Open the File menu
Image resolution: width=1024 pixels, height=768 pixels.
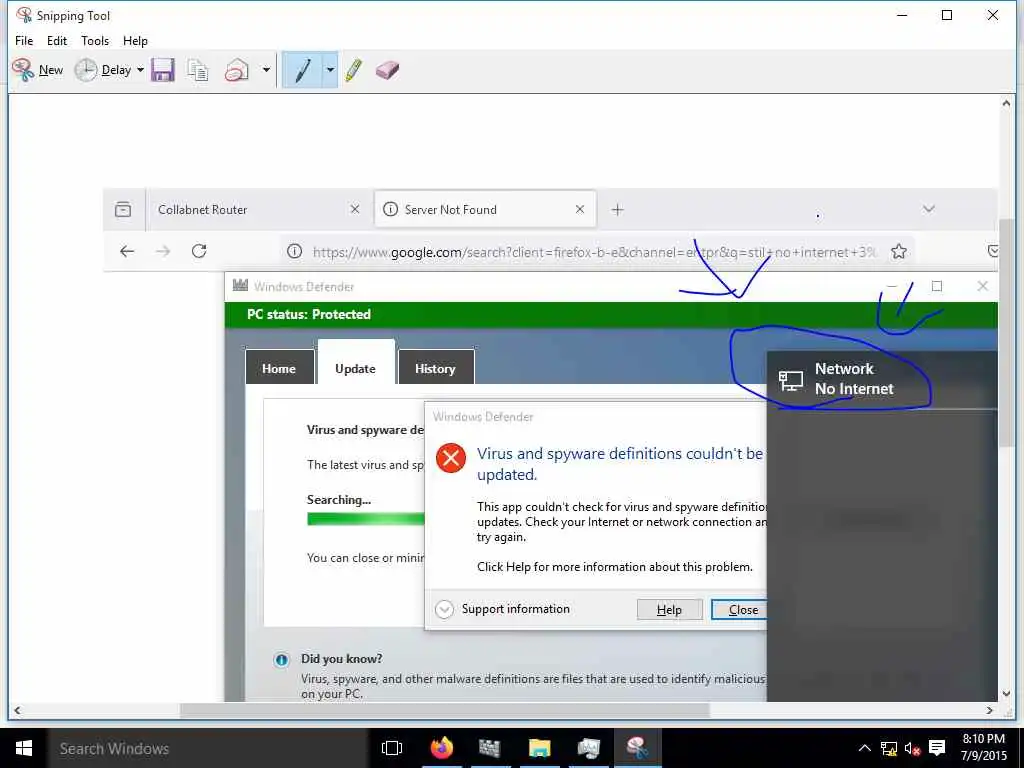(x=24, y=40)
